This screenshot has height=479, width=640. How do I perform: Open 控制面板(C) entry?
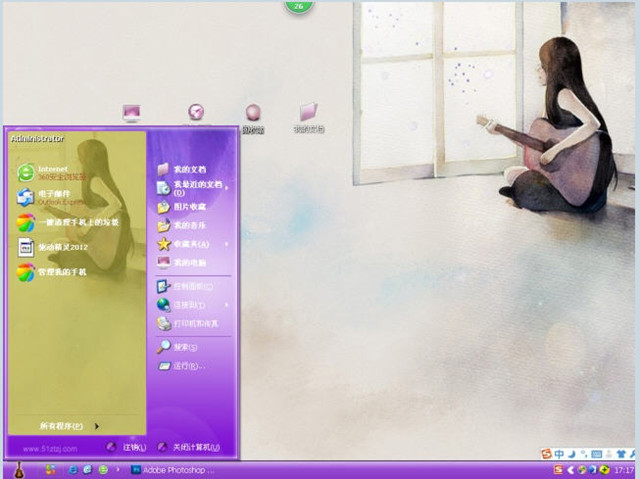click(185, 286)
